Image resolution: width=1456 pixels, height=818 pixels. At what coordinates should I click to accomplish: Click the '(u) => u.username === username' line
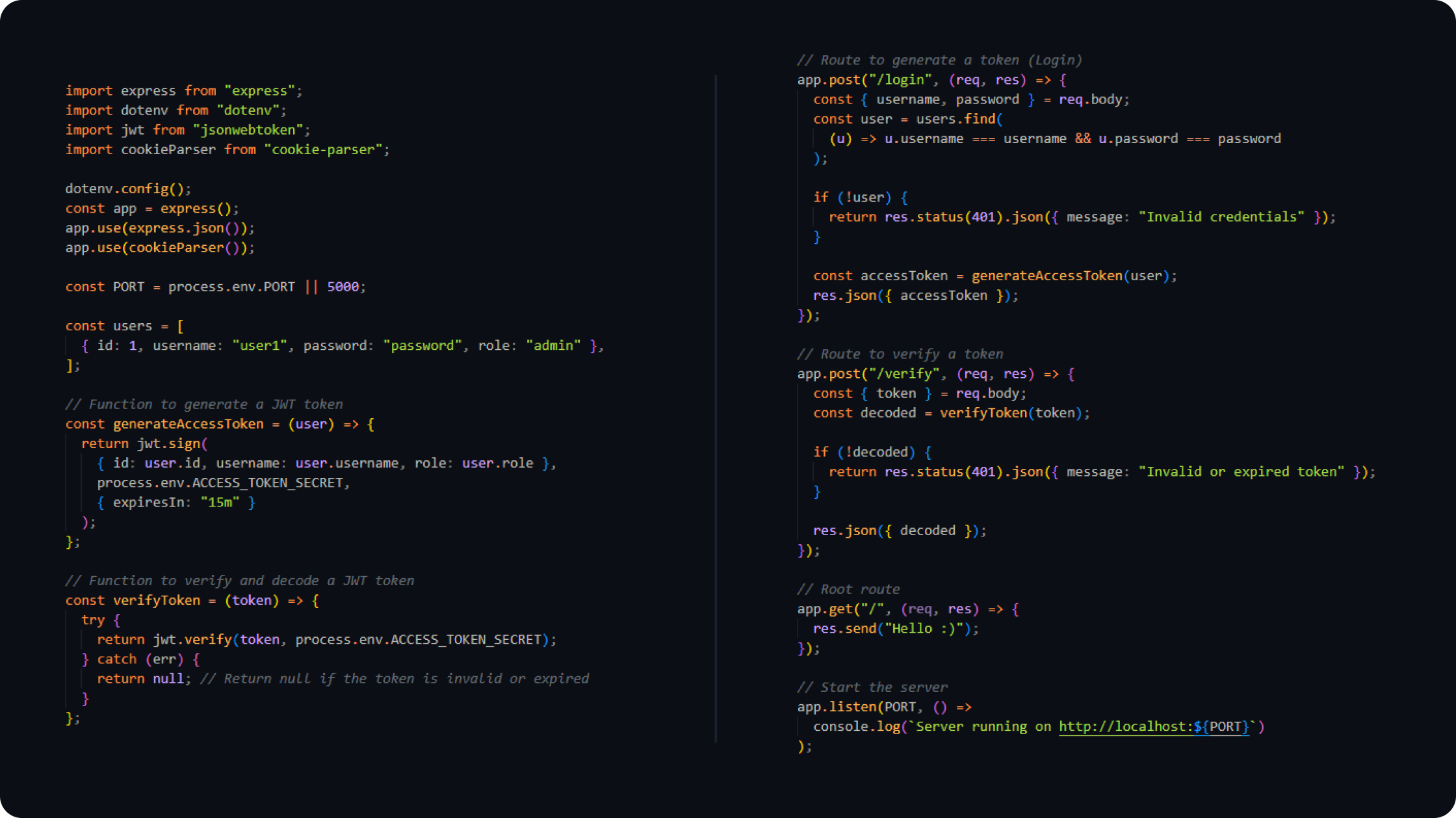[x=1055, y=138]
